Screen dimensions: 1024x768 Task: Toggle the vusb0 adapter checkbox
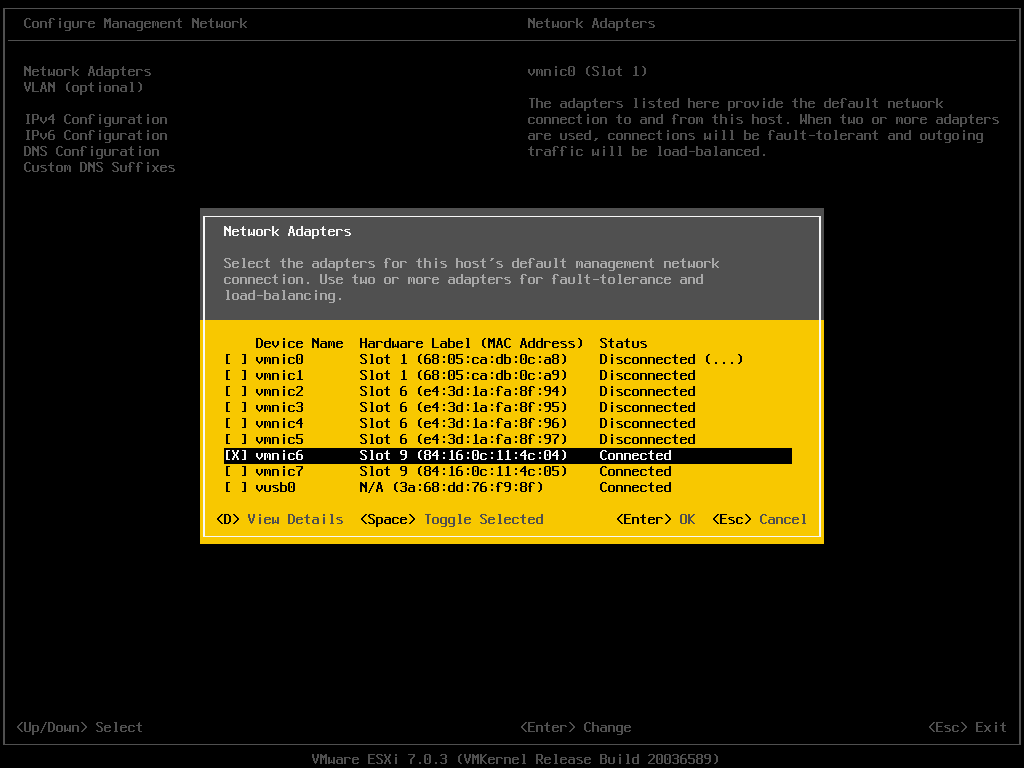pos(236,487)
